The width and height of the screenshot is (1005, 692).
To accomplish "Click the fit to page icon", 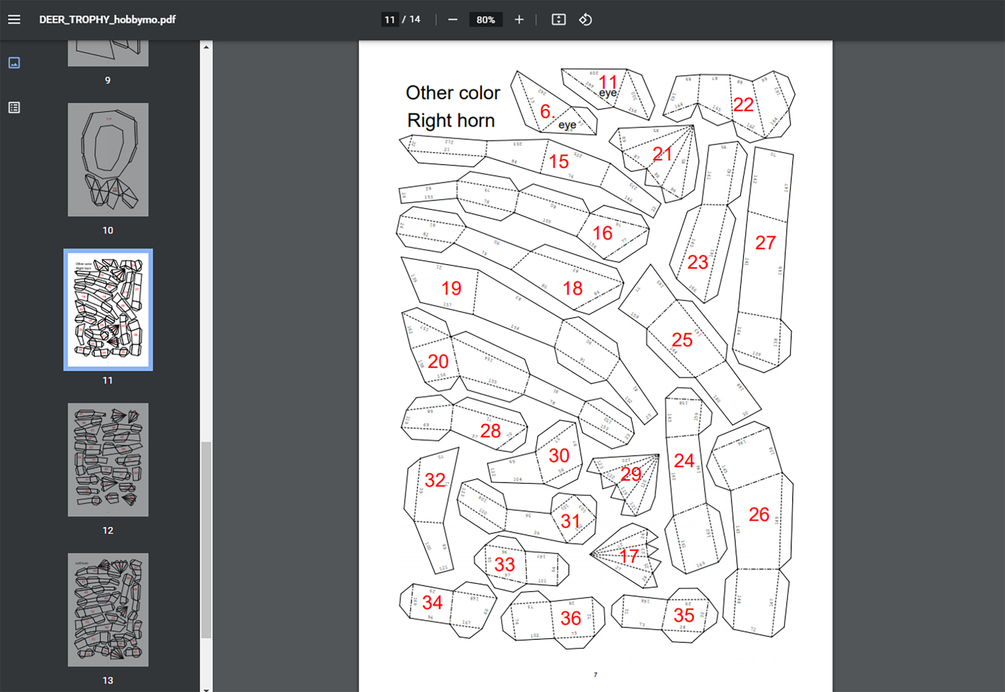I will (x=559, y=19).
